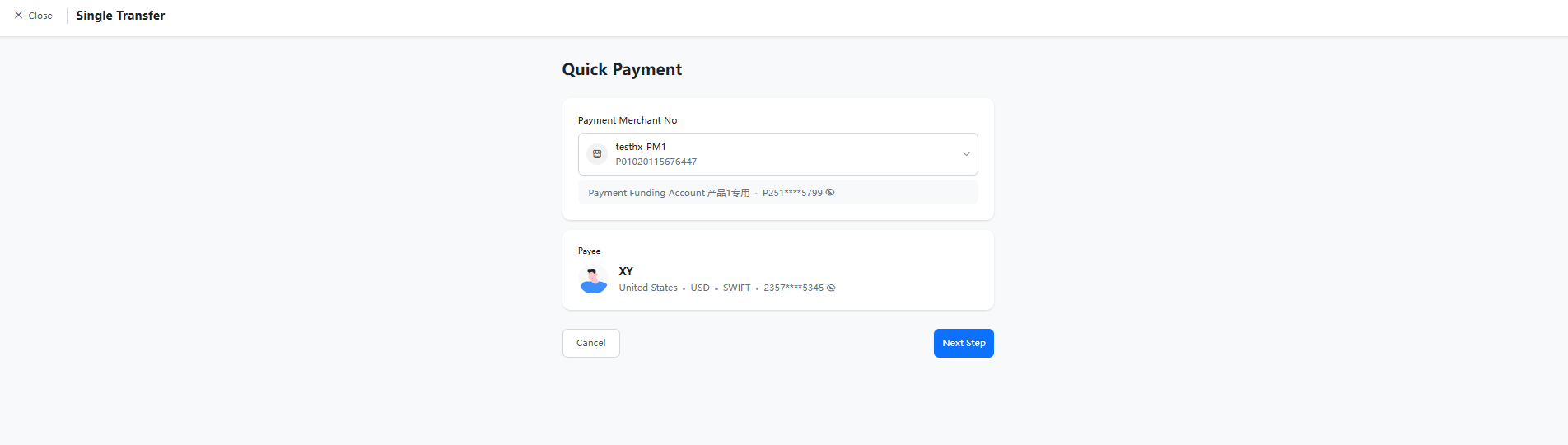
Task: Click the United States country text
Action: tap(648, 288)
